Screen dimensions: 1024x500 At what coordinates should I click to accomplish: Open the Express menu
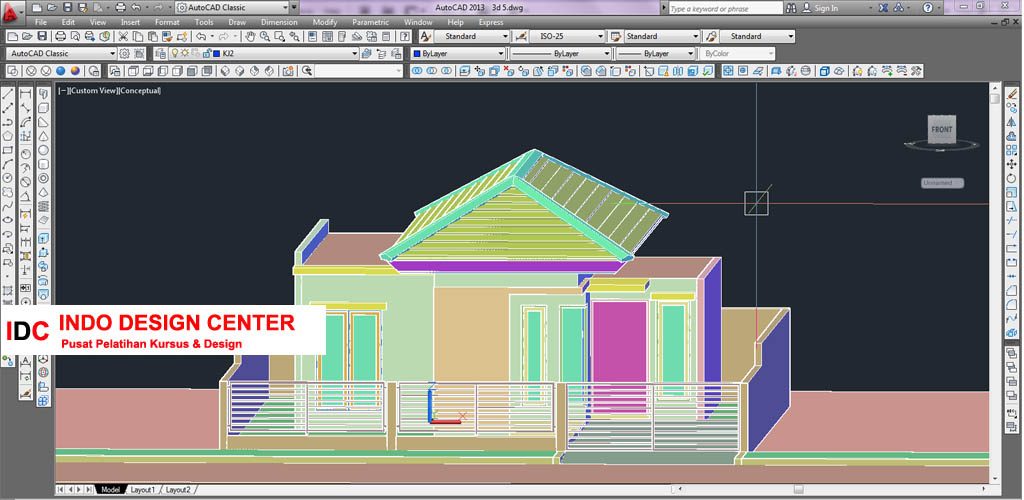click(491, 22)
